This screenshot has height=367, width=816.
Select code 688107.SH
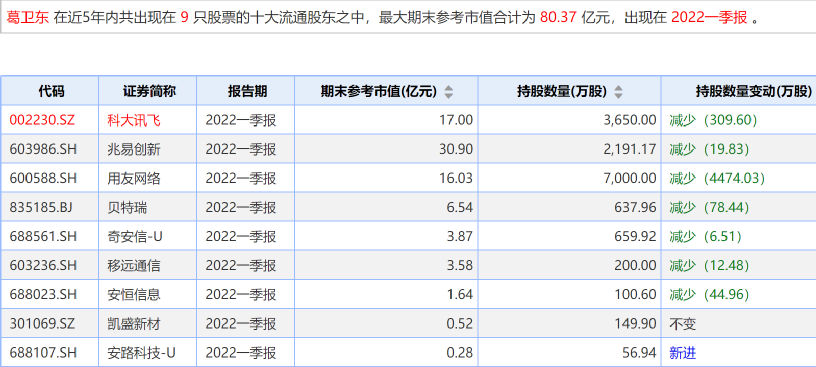(43, 353)
